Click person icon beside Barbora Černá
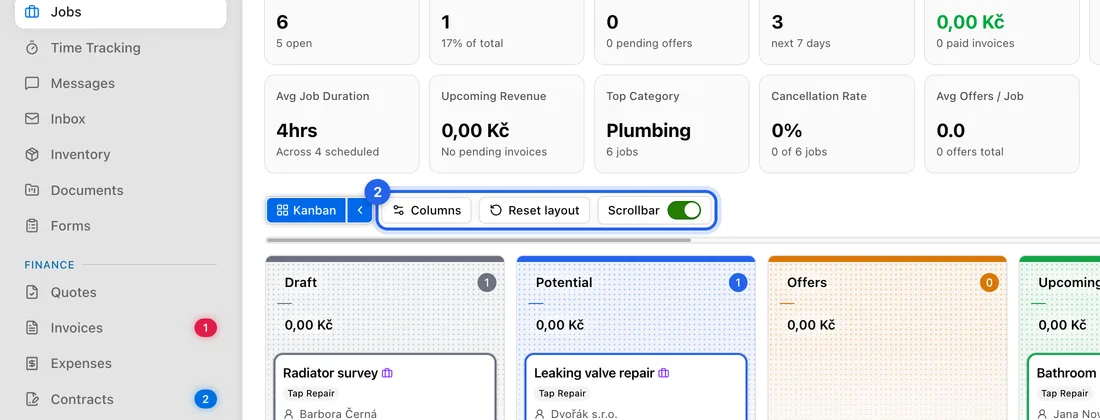1100x420 pixels. point(288,414)
